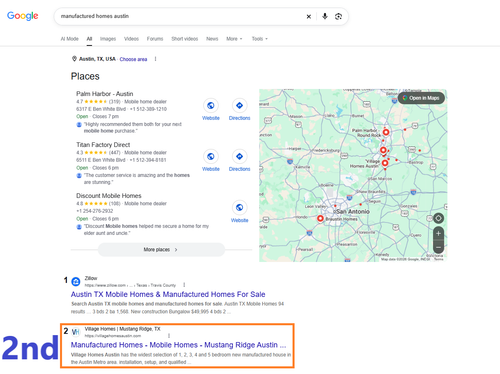Open the Palm Harbor - Austin listing title

[x=104, y=94]
